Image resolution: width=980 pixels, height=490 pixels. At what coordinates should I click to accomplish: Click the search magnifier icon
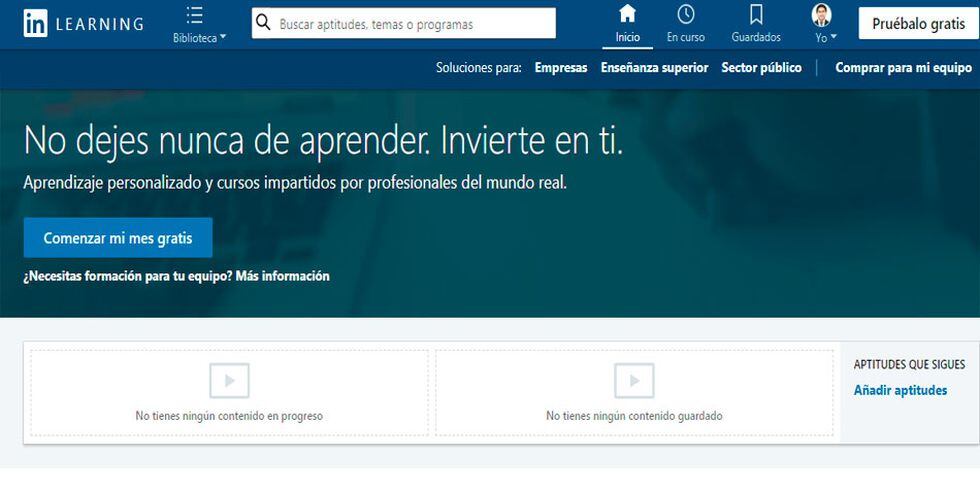[264, 23]
